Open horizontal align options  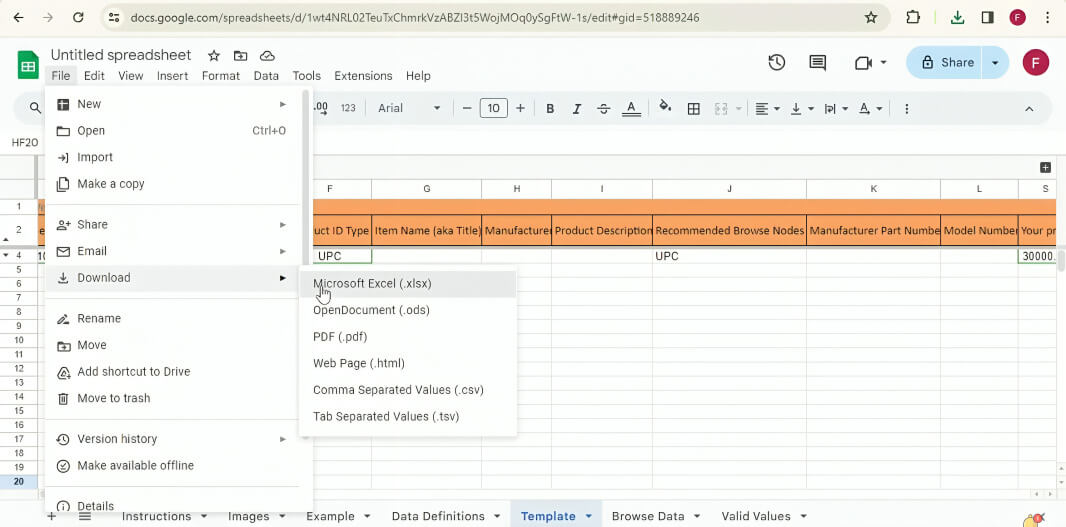point(768,108)
